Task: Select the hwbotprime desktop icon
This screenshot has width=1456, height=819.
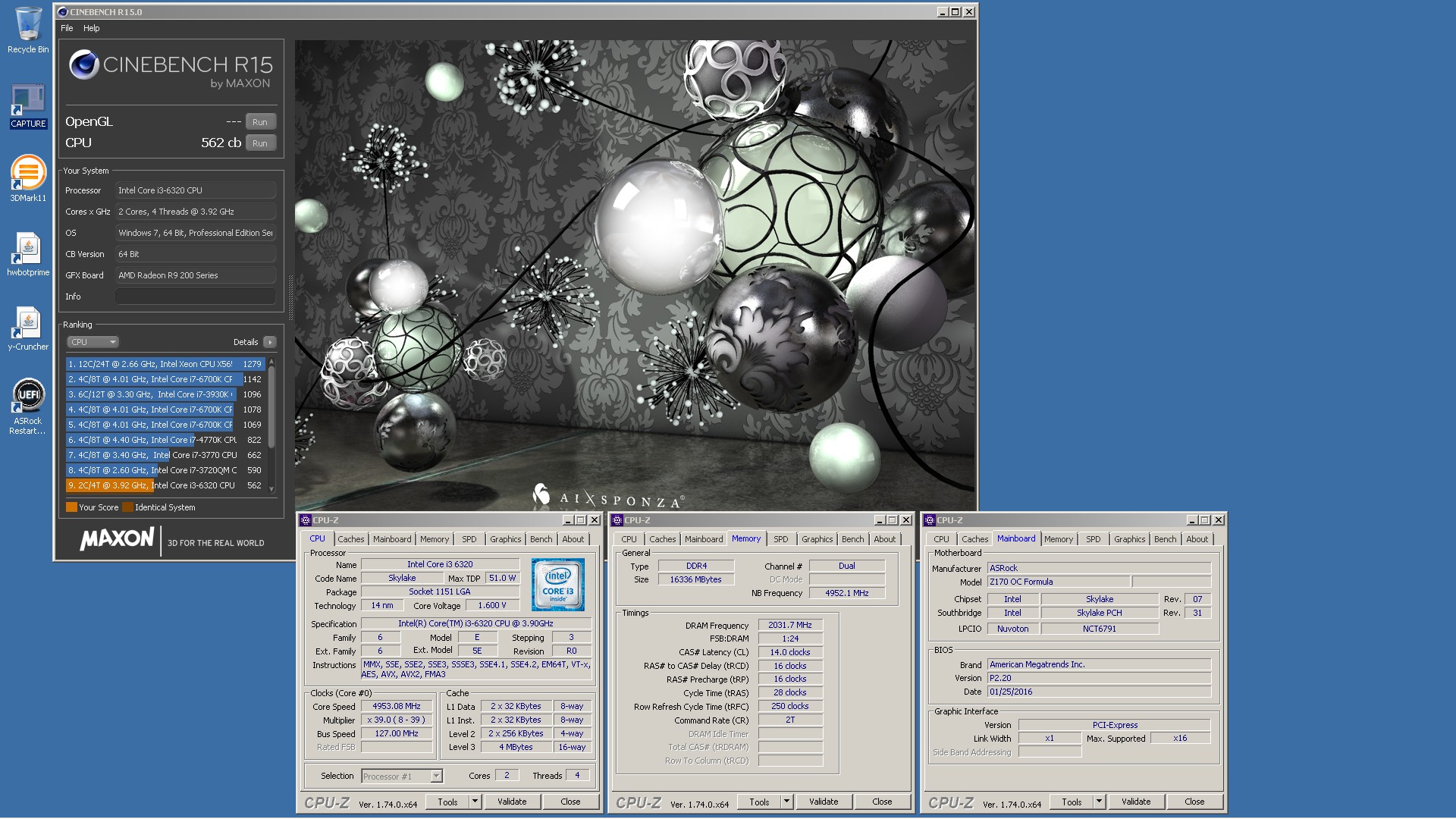Action: pyautogui.click(x=28, y=254)
